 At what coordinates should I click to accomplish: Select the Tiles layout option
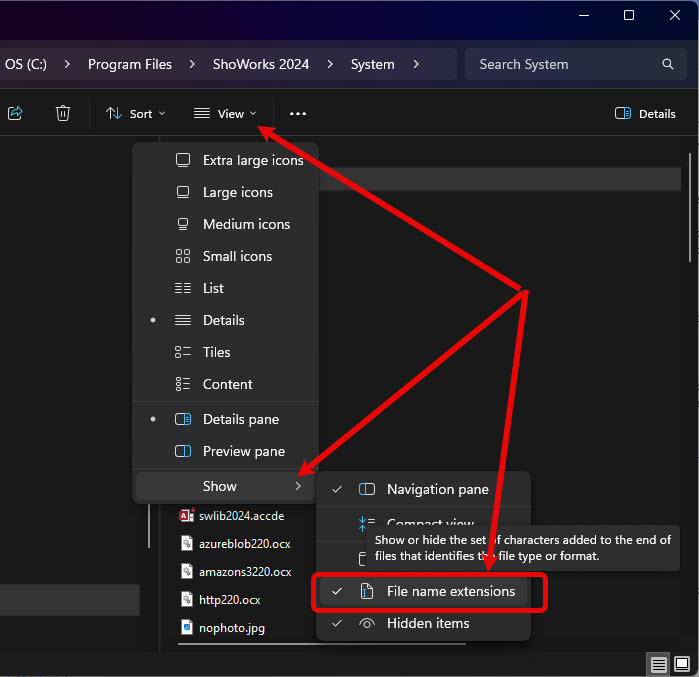pyautogui.click(x=216, y=352)
